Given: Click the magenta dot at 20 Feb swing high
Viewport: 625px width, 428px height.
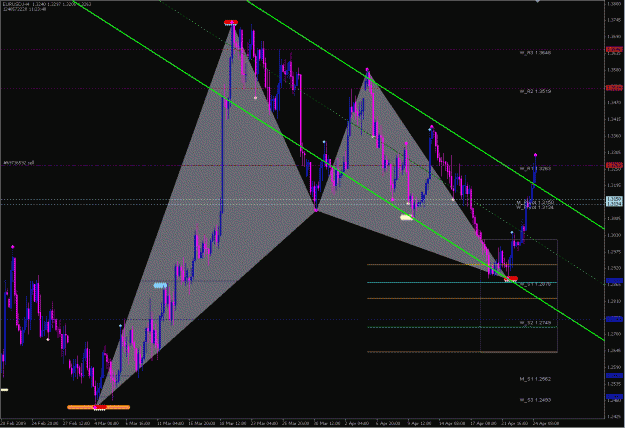Looking at the screenshot, I should [13, 247].
